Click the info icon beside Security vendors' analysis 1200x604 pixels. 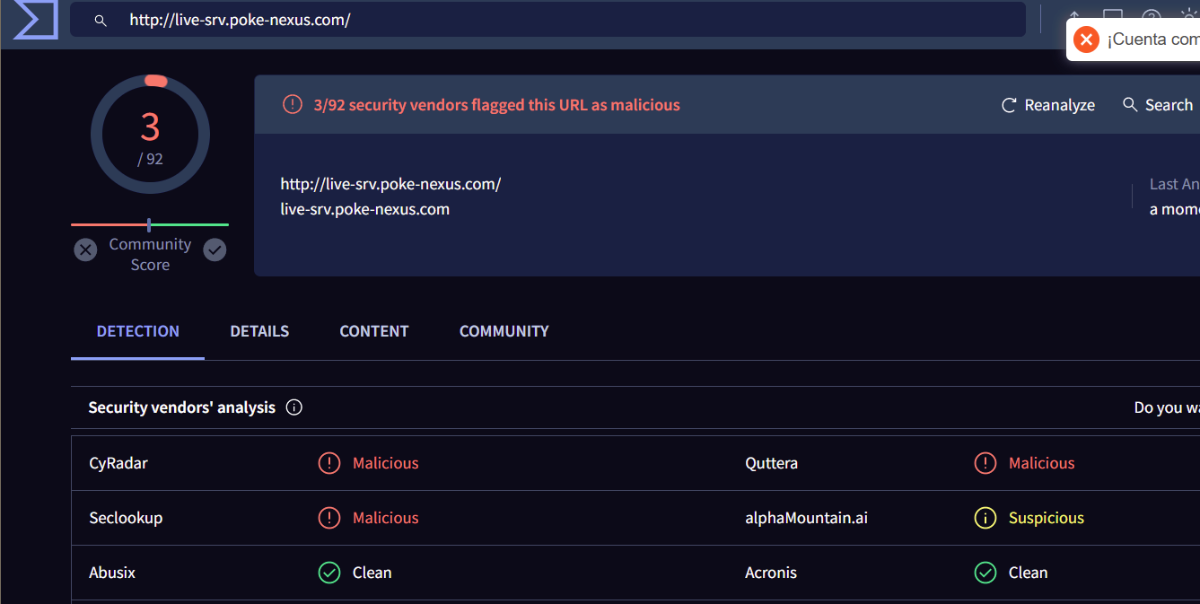point(294,407)
